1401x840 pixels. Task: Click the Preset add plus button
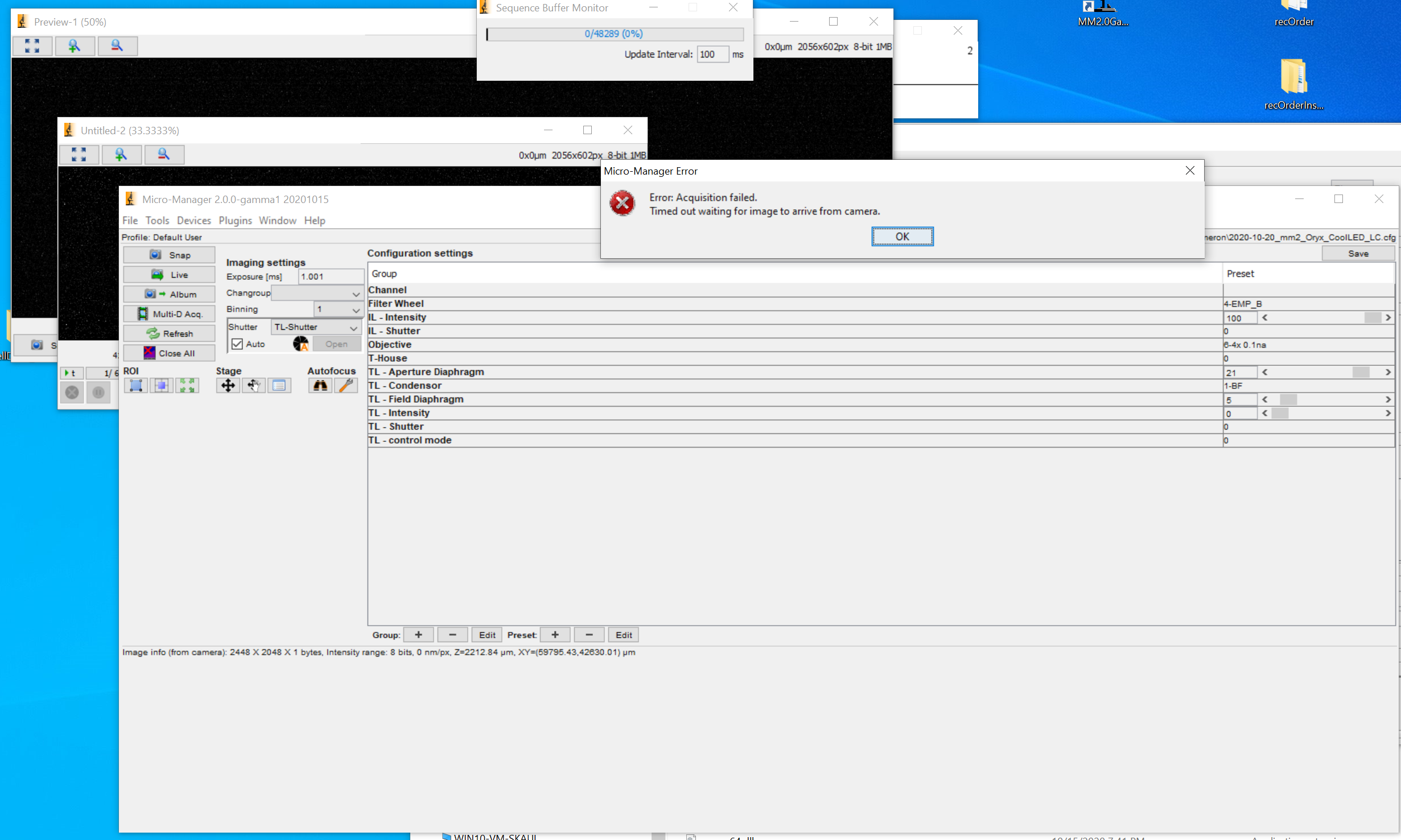coord(555,635)
